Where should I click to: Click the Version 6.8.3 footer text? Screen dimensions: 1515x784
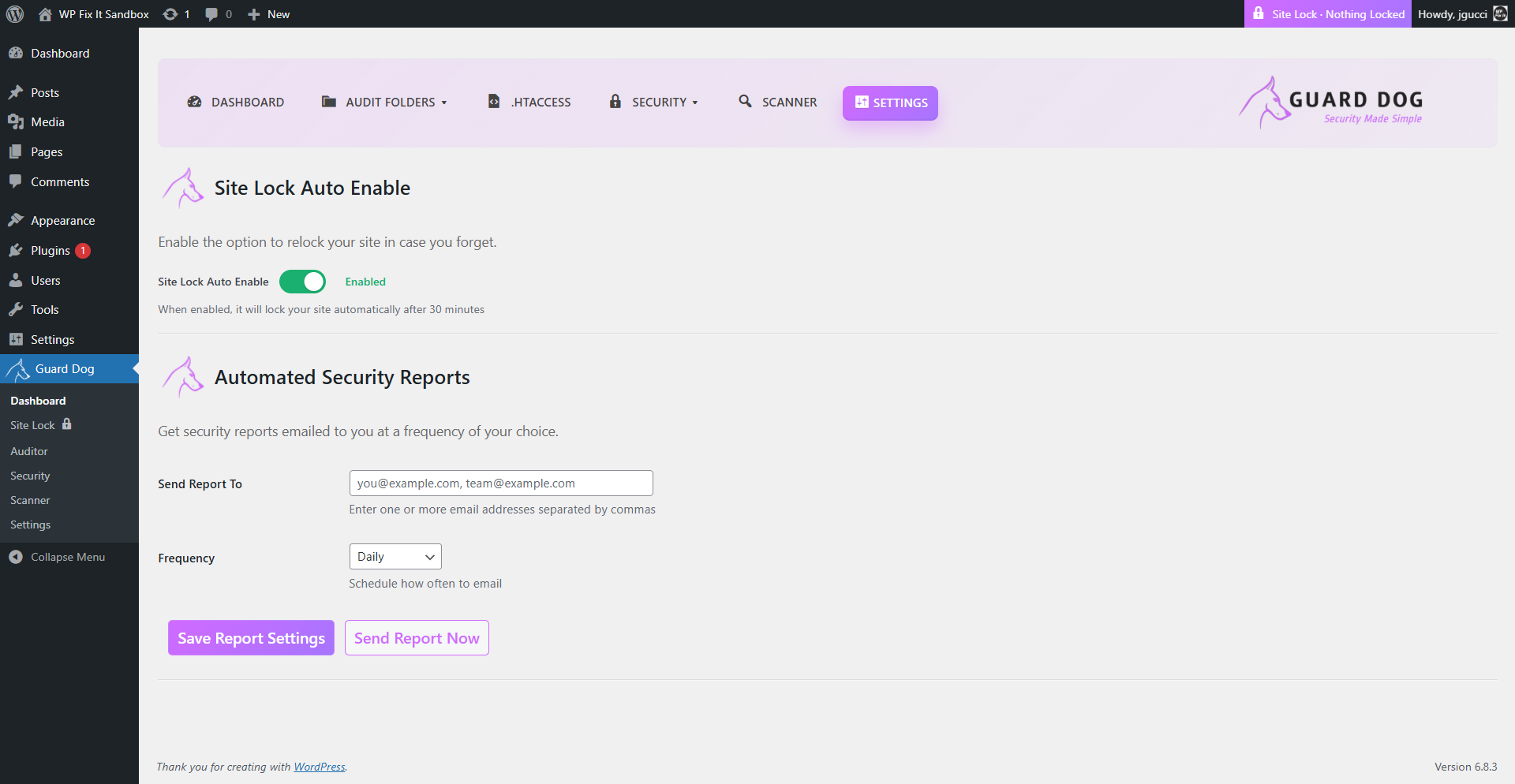click(x=1465, y=767)
